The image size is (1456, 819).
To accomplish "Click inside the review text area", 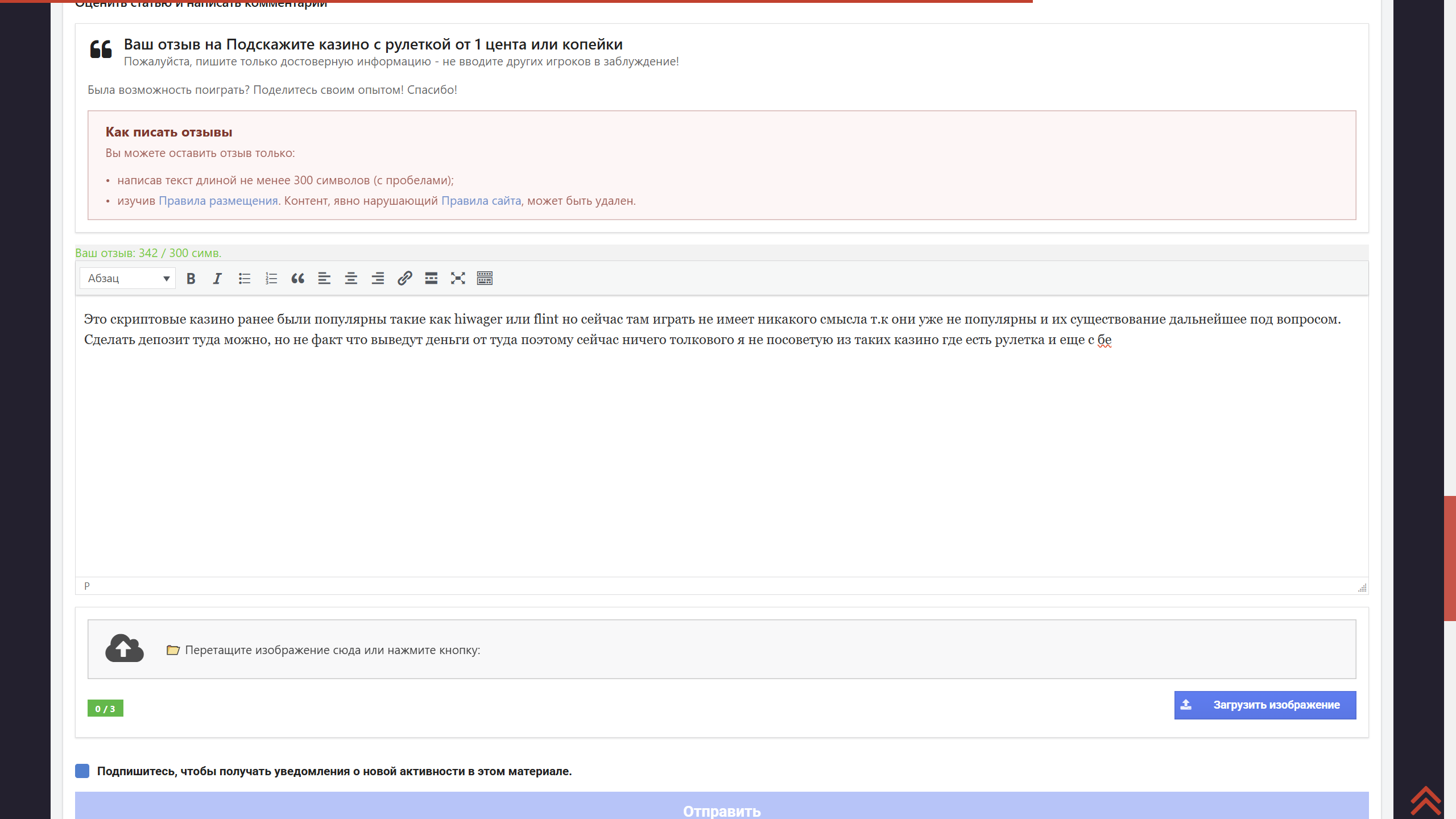I will click(721, 455).
